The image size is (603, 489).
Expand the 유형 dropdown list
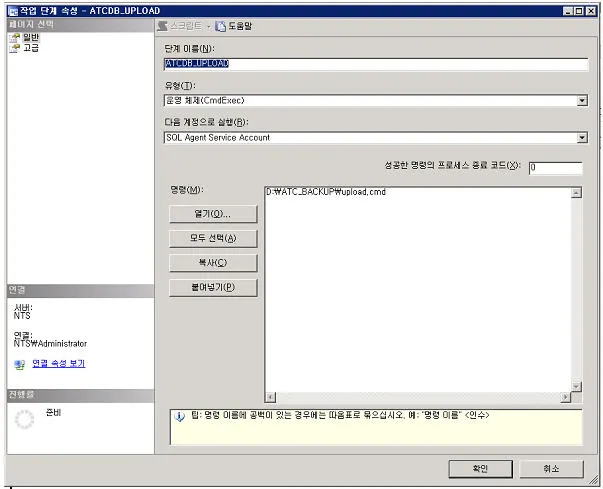coord(581,101)
